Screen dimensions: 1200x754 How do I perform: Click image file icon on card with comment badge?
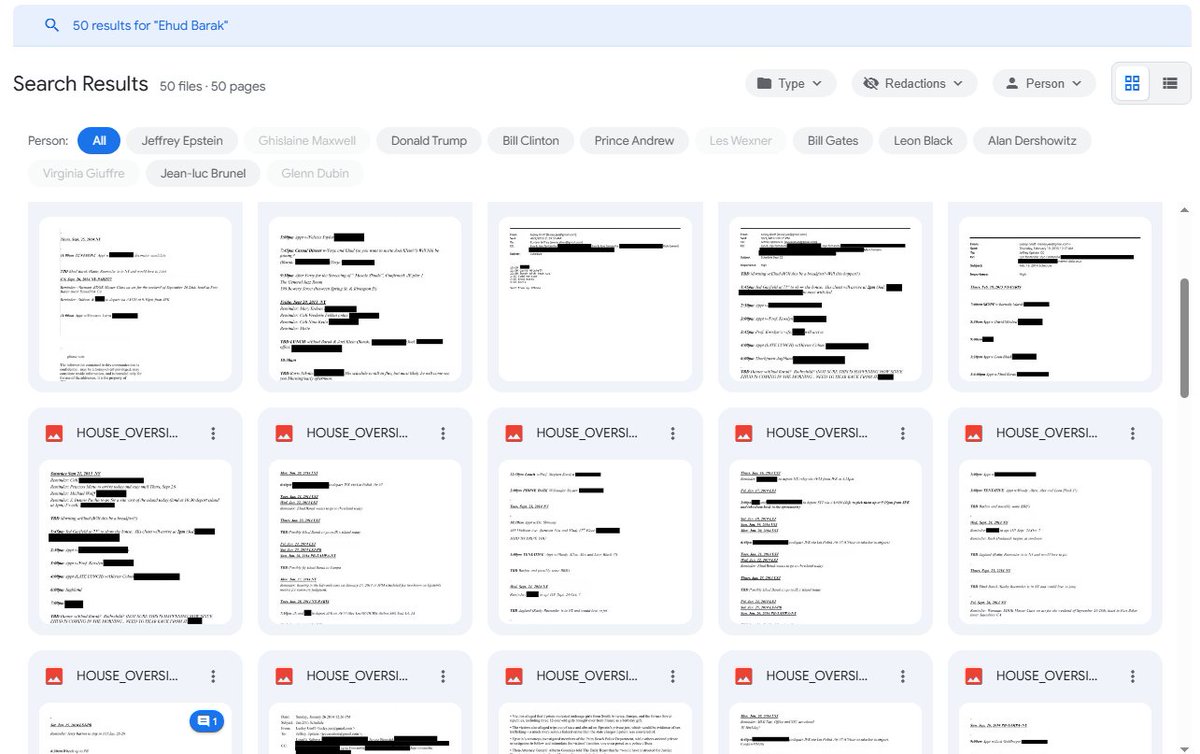(55, 676)
